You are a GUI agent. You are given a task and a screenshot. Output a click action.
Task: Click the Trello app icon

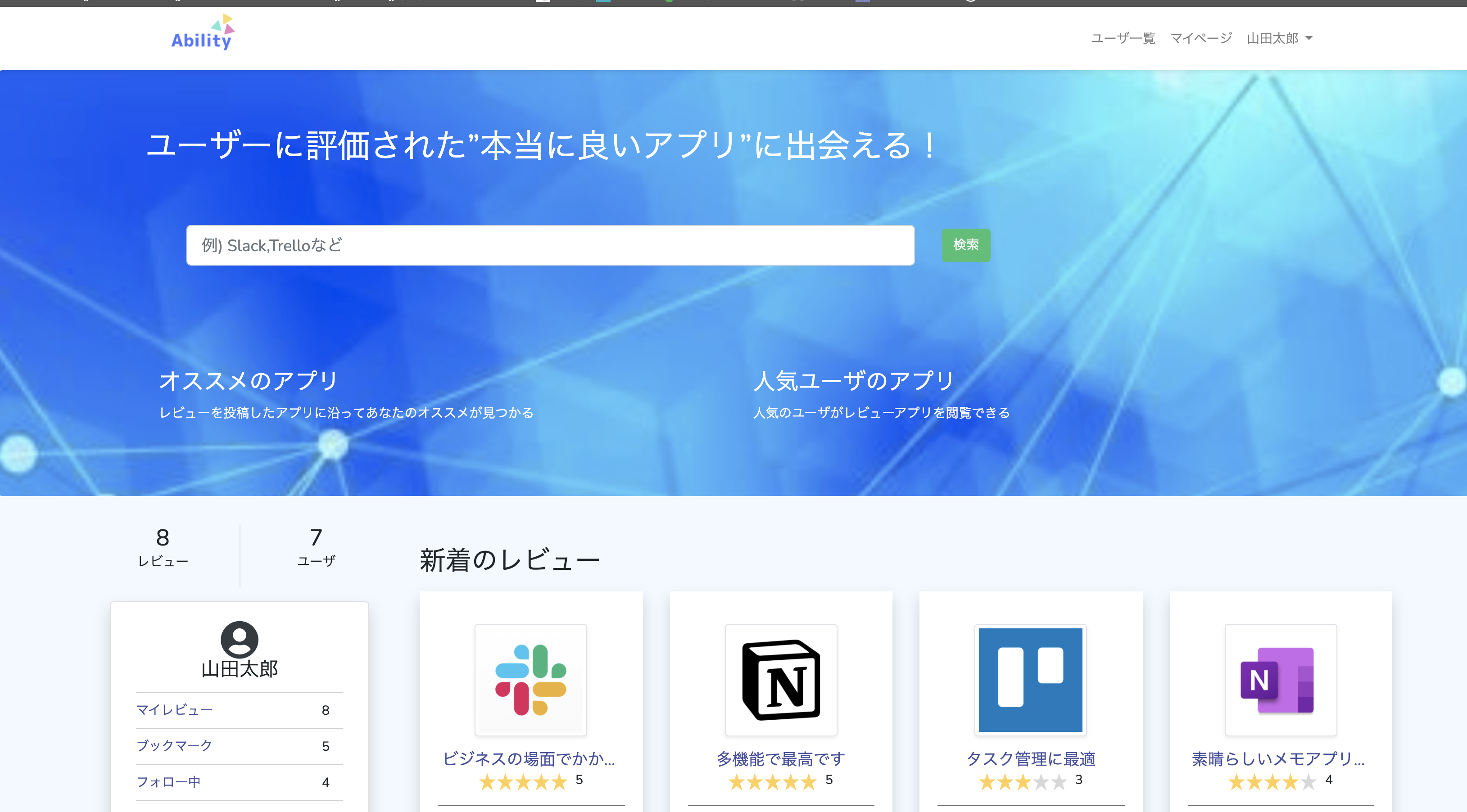point(1030,679)
